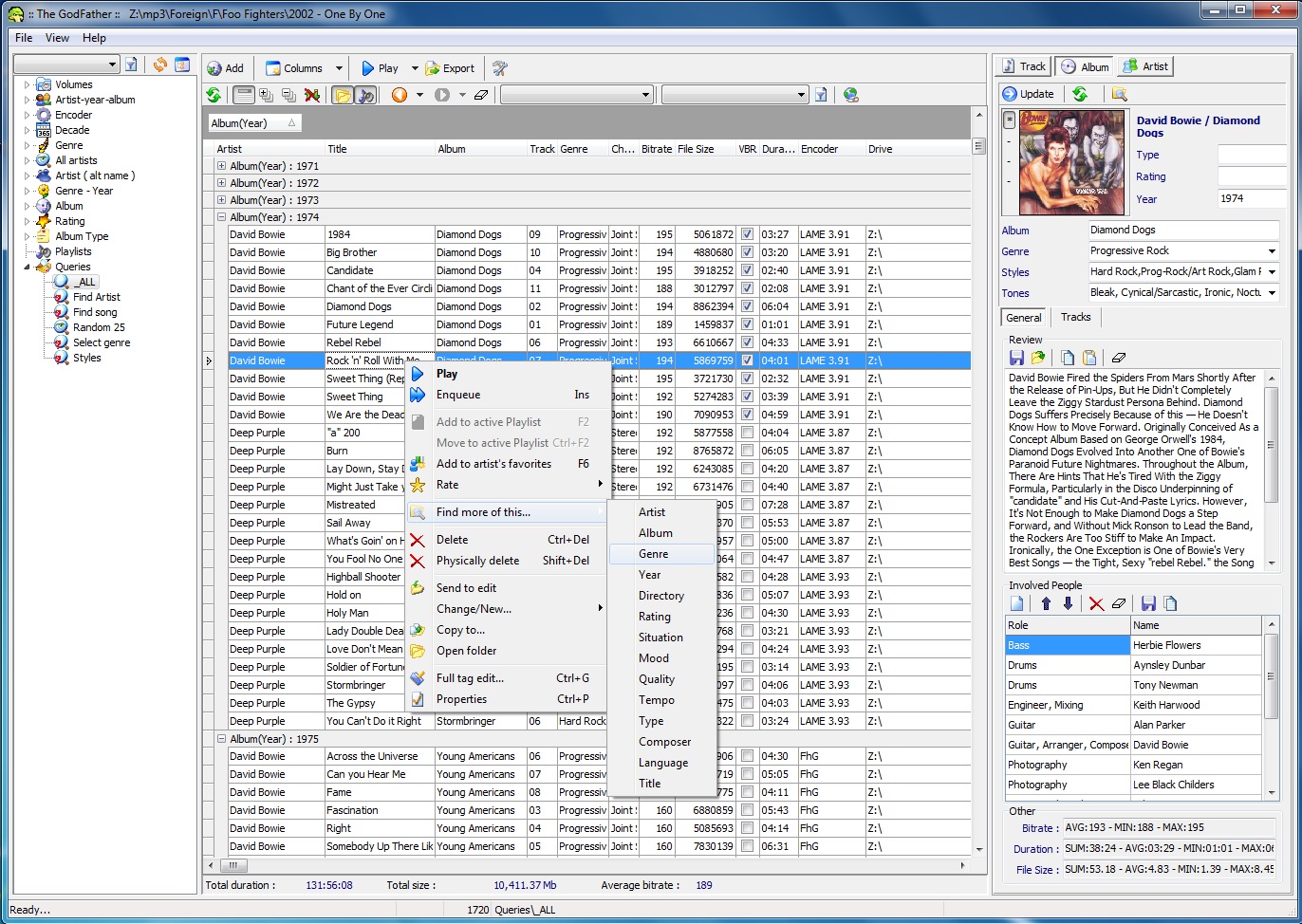Viewport: 1302px width, 924px height.
Task: Click the collapse-all groups icon in list toolbar
Action: point(288,95)
